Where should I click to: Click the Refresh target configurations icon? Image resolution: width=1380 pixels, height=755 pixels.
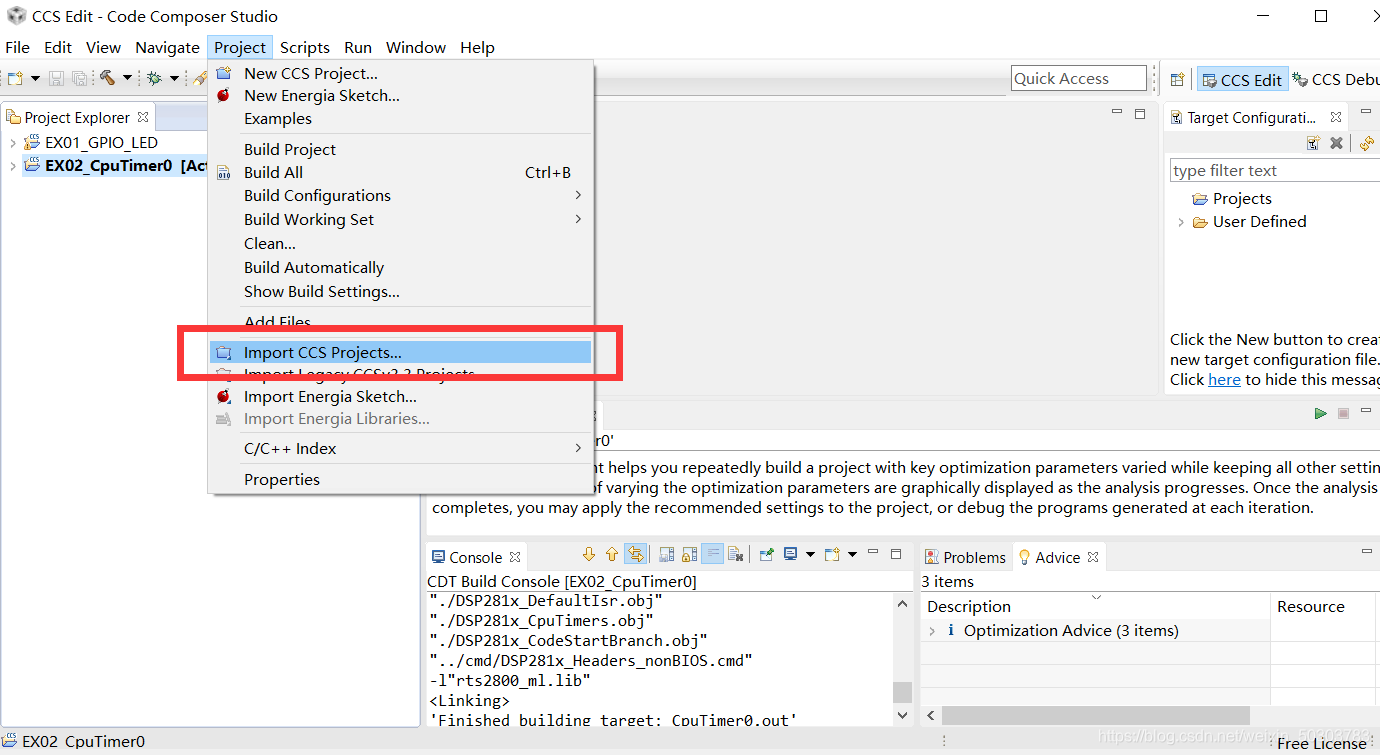pyautogui.click(x=1367, y=144)
